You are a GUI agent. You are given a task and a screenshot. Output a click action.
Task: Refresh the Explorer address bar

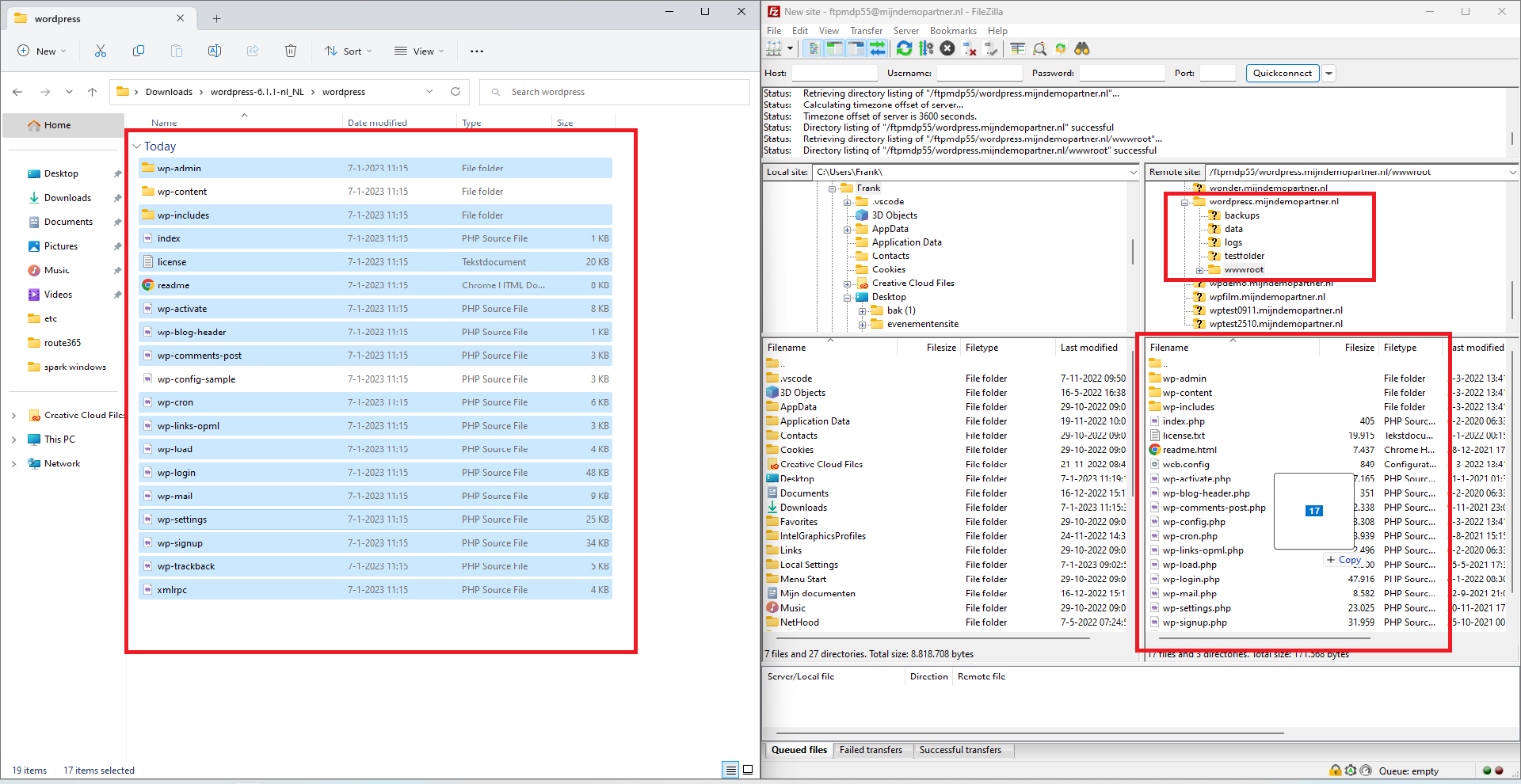pos(456,92)
